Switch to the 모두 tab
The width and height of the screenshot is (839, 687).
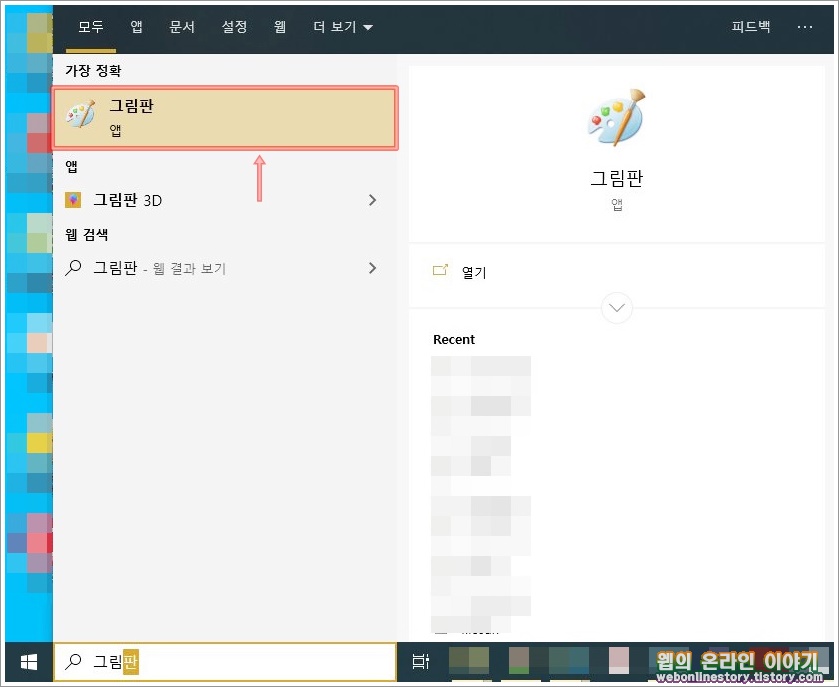click(x=91, y=27)
